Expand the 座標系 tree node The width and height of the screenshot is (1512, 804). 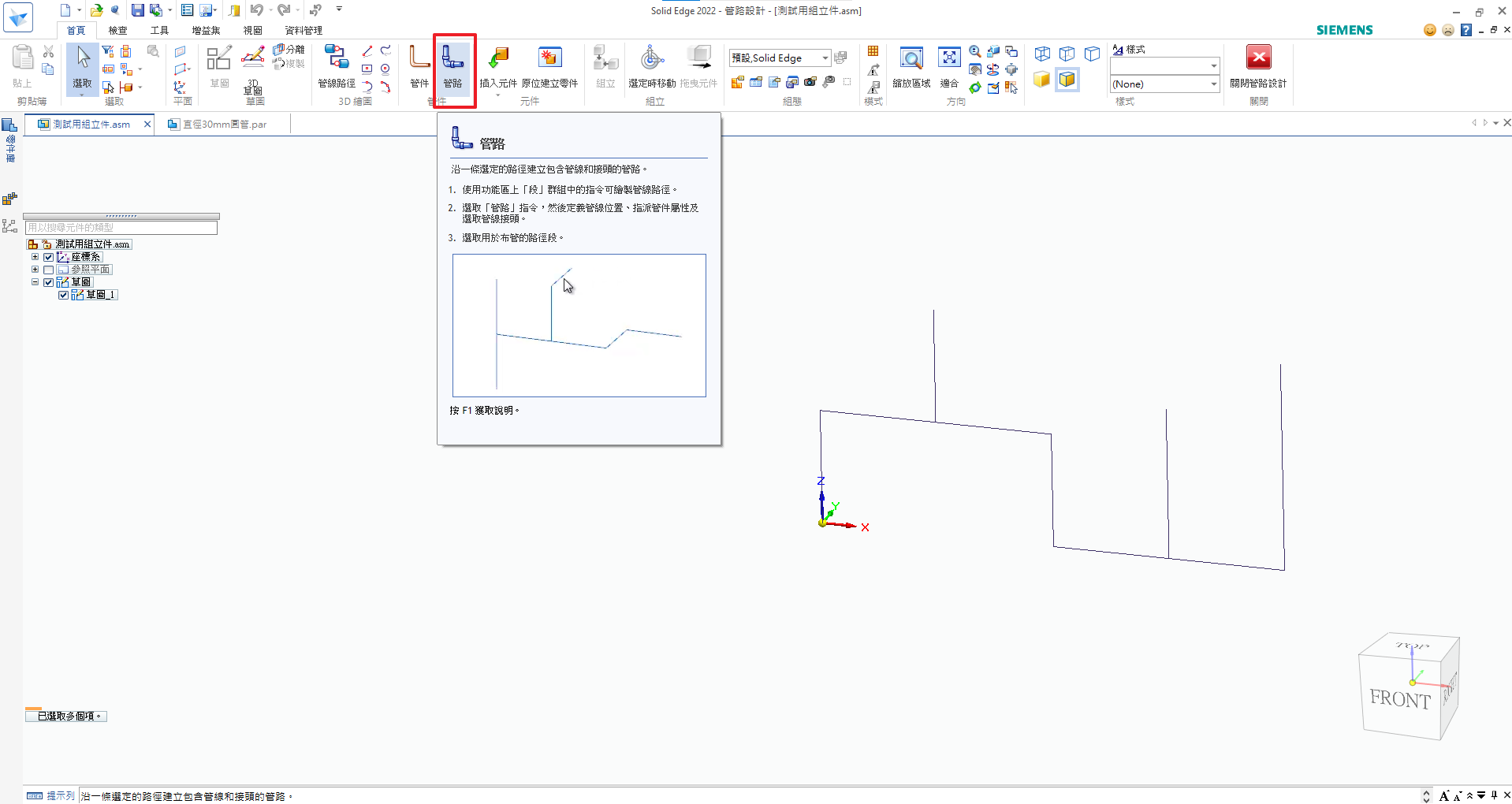click(x=35, y=257)
